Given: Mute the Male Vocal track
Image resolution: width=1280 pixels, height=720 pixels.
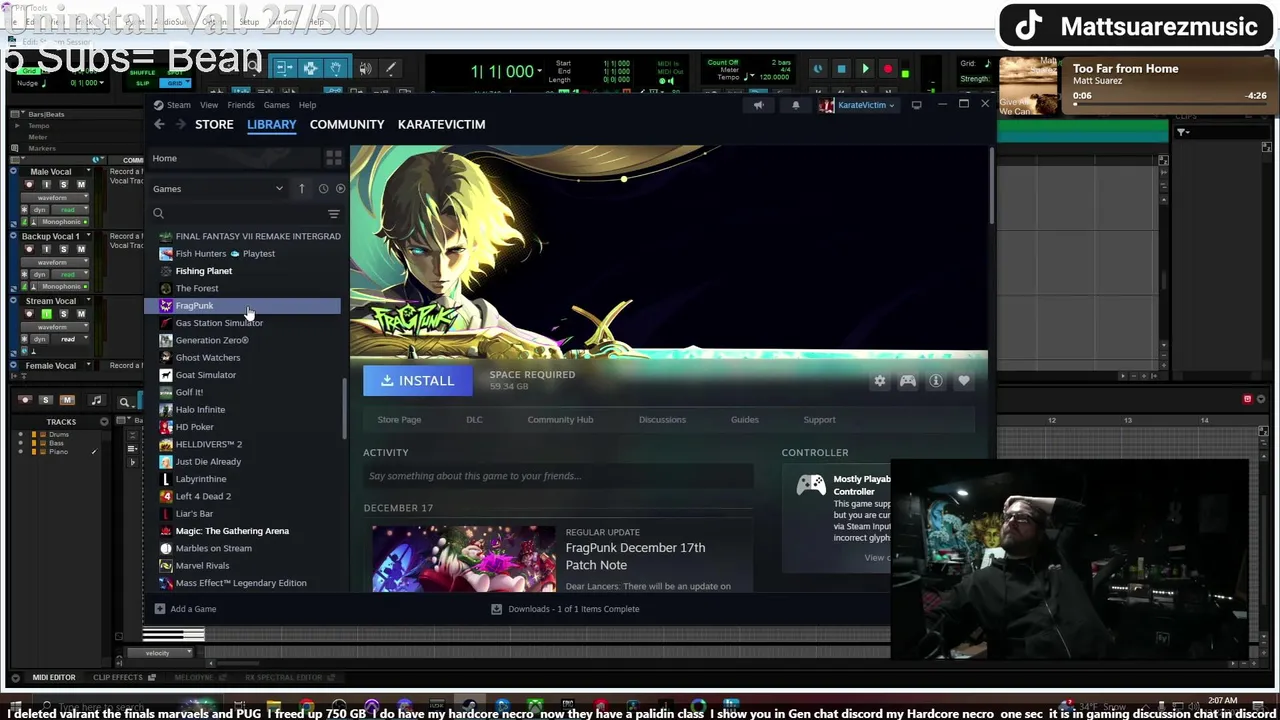Looking at the screenshot, I should (81, 185).
